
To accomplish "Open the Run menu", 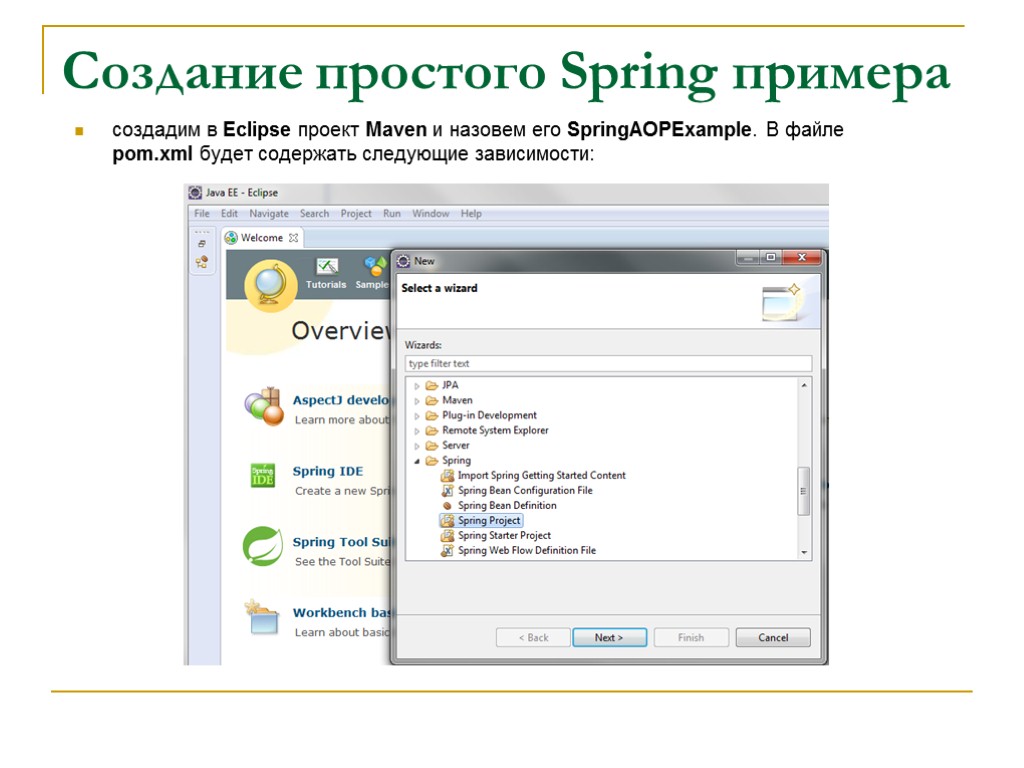I will click(392, 214).
